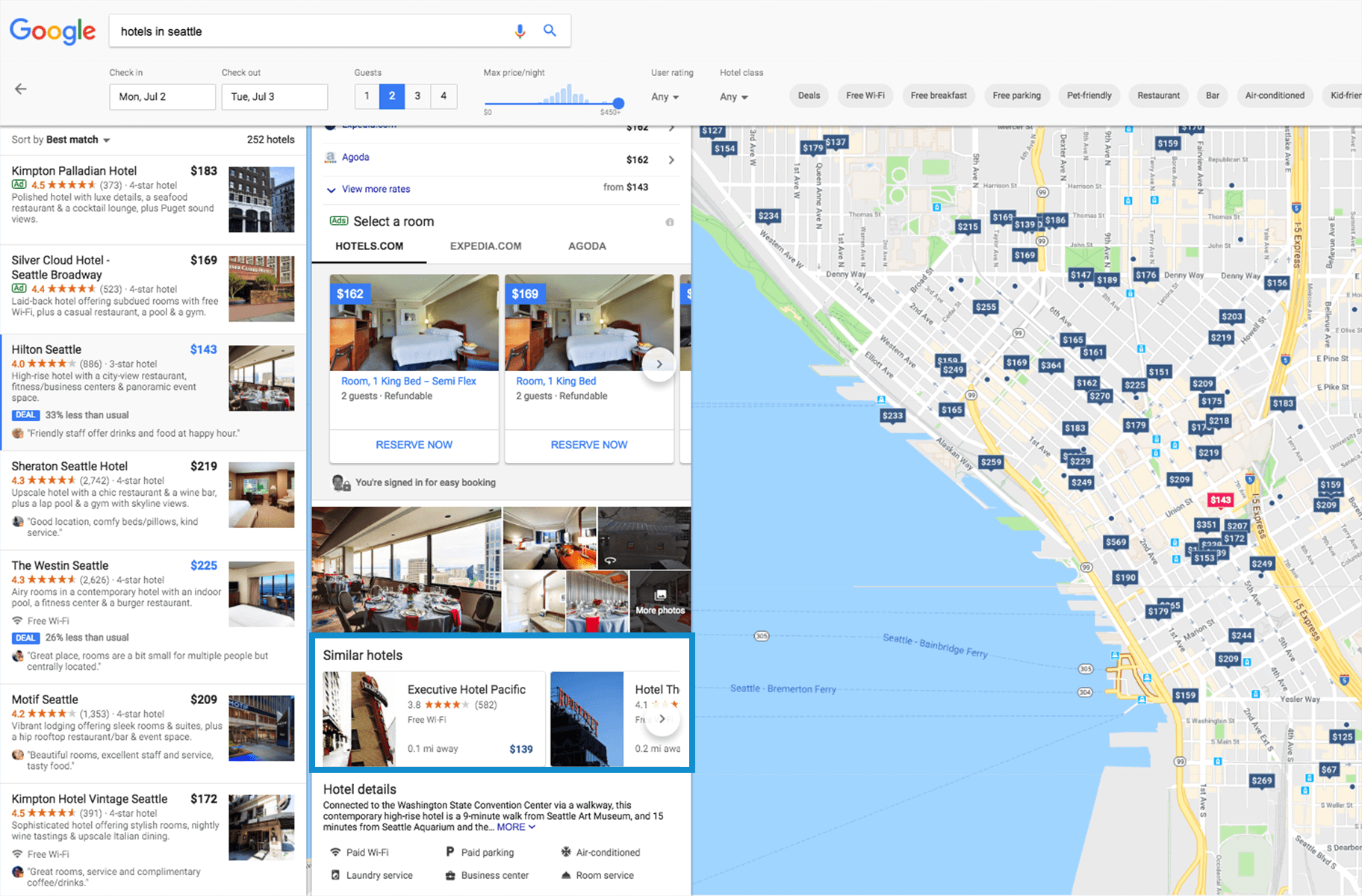Click the signed-in account icon for easy booking
The image size is (1362, 896).
click(x=341, y=483)
